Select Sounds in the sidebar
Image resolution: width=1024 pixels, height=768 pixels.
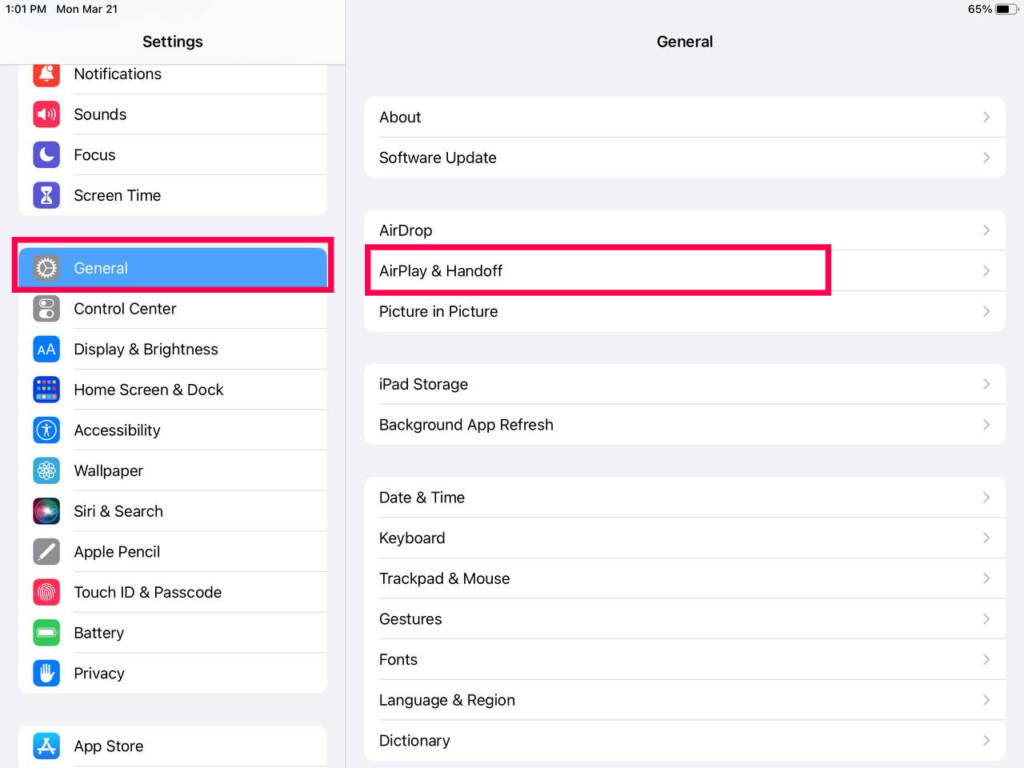172,114
